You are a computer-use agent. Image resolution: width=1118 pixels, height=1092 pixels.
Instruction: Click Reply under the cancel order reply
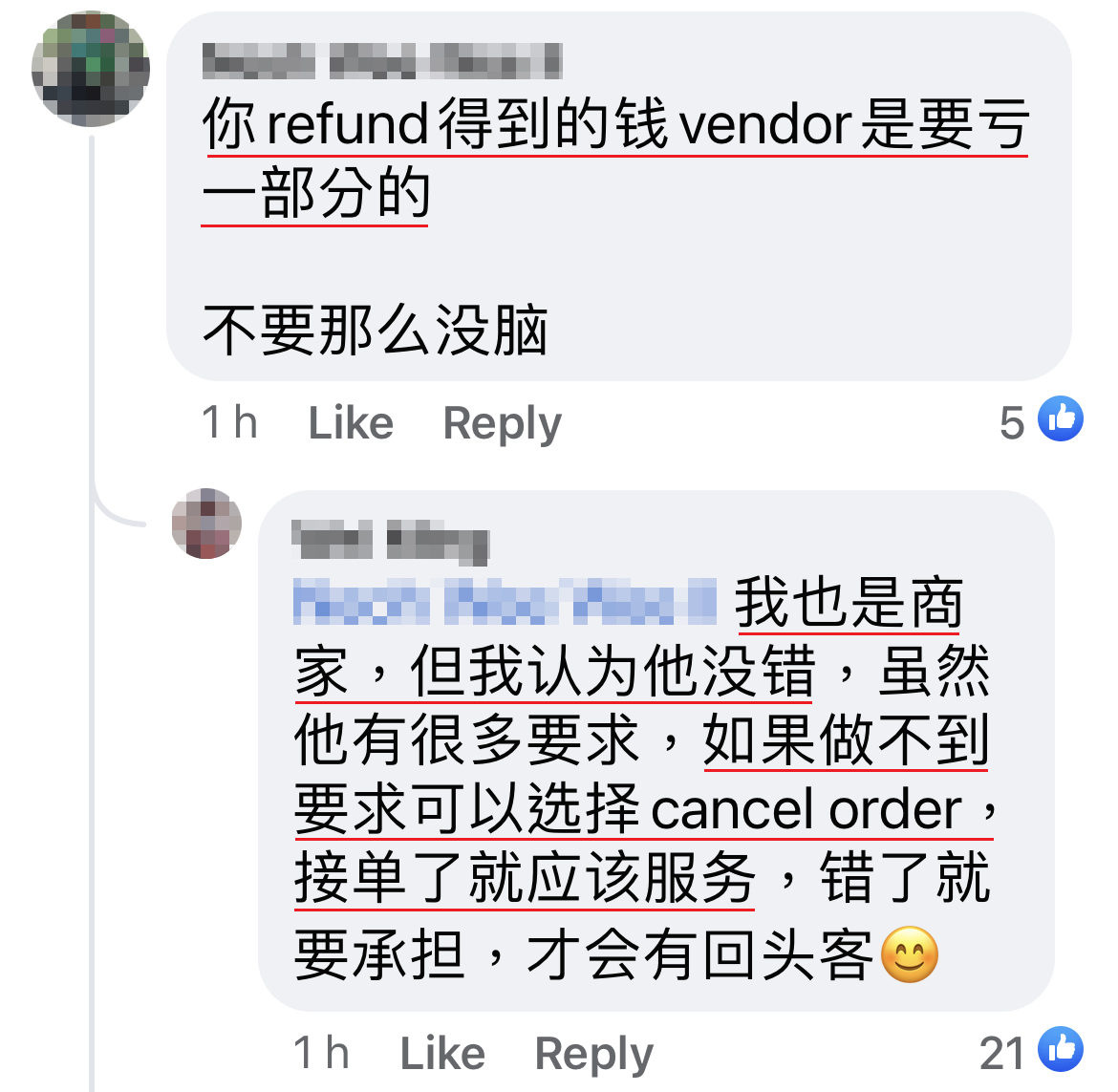pos(594,1054)
